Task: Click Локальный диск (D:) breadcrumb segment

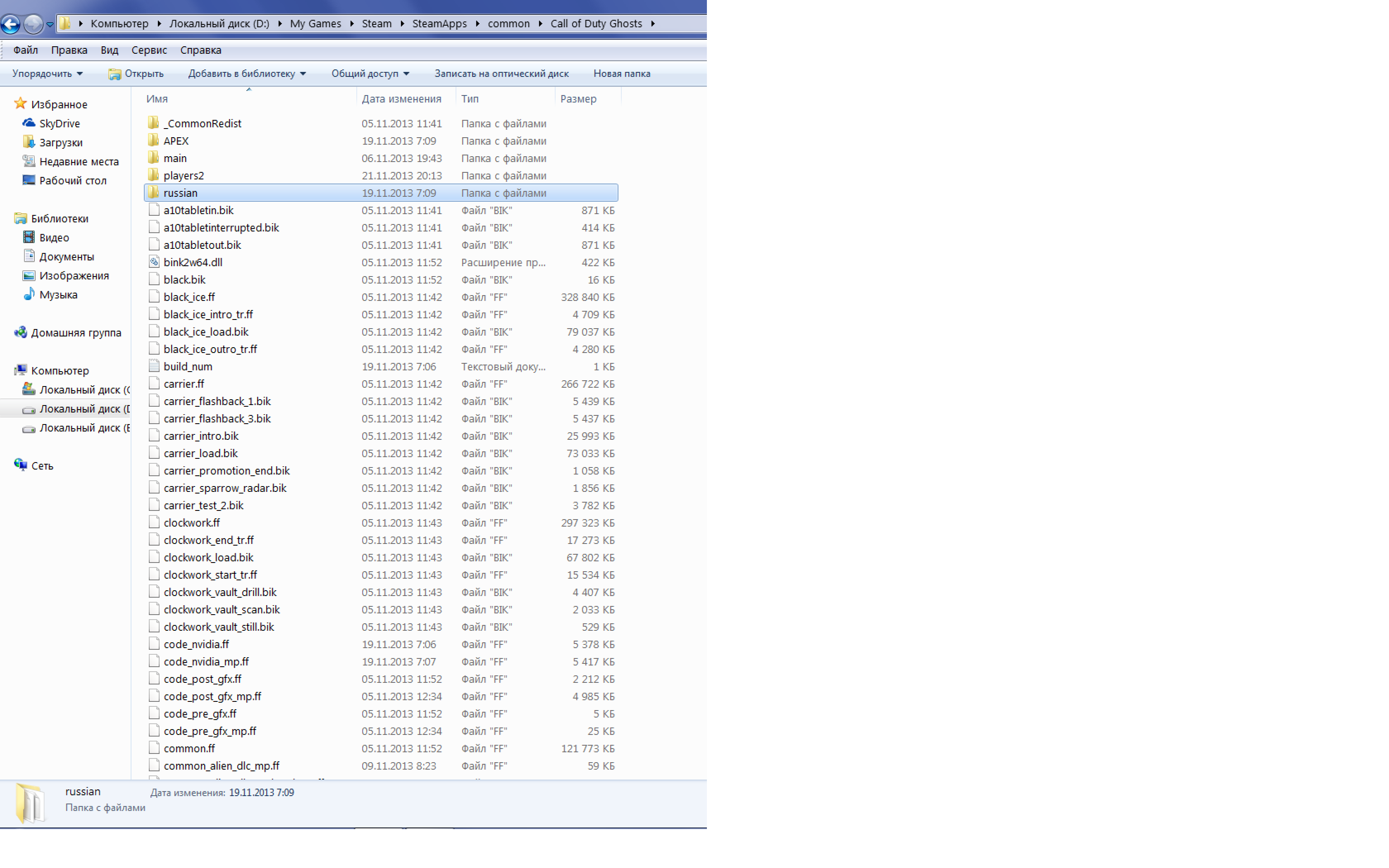Action: click(219, 24)
